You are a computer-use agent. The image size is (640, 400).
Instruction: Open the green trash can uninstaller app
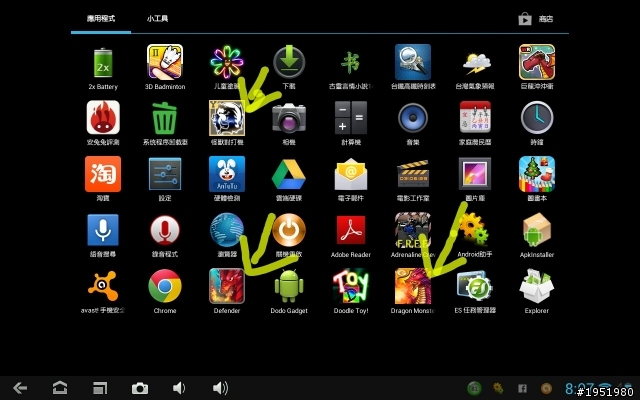point(165,118)
